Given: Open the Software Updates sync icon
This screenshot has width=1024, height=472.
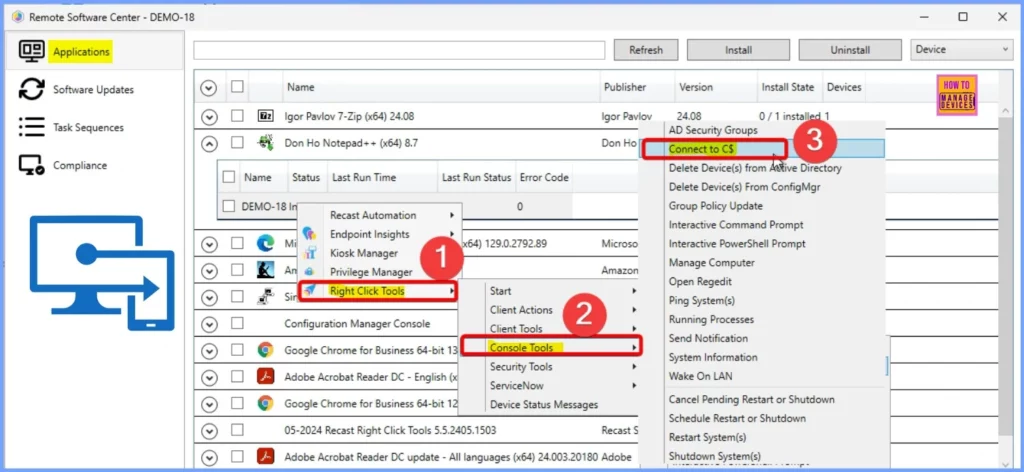Looking at the screenshot, I should 31,89.
